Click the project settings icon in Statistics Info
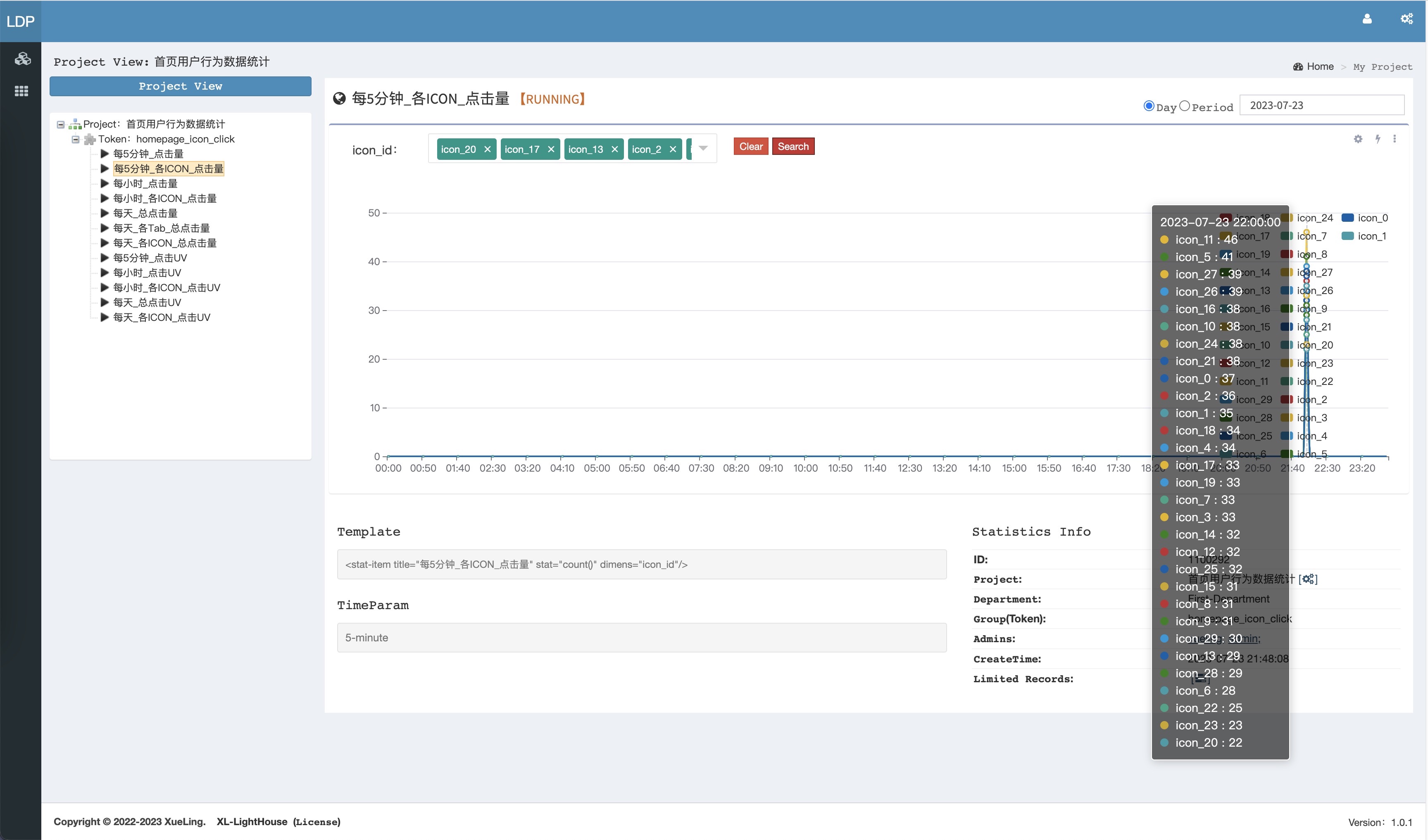Screen dimensions: 1428x840 pos(1309,579)
